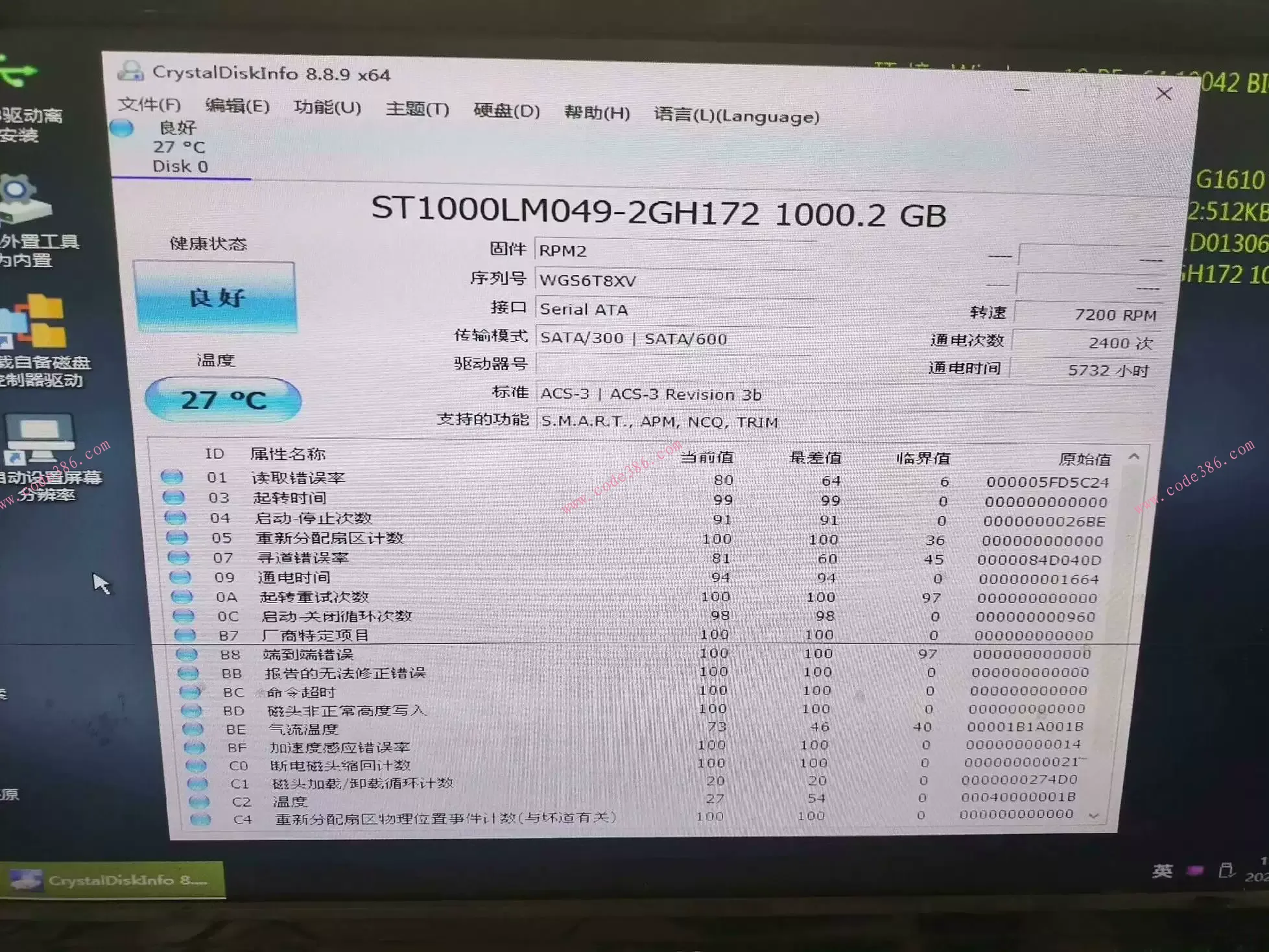The width and height of the screenshot is (1269, 952).
Task: Open the 帮助(H) menu
Action: coord(597,113)
